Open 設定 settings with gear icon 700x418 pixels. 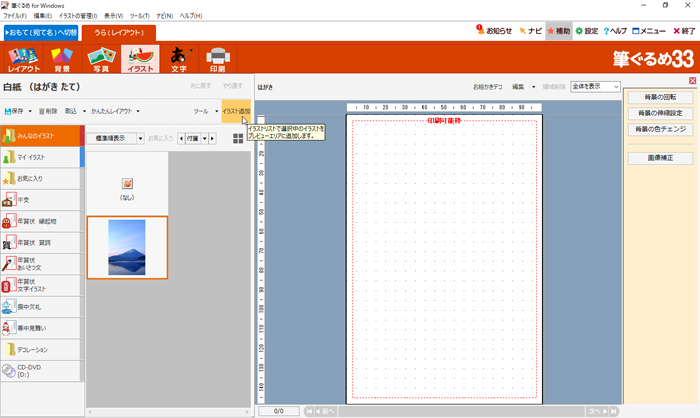pos(586,31)
